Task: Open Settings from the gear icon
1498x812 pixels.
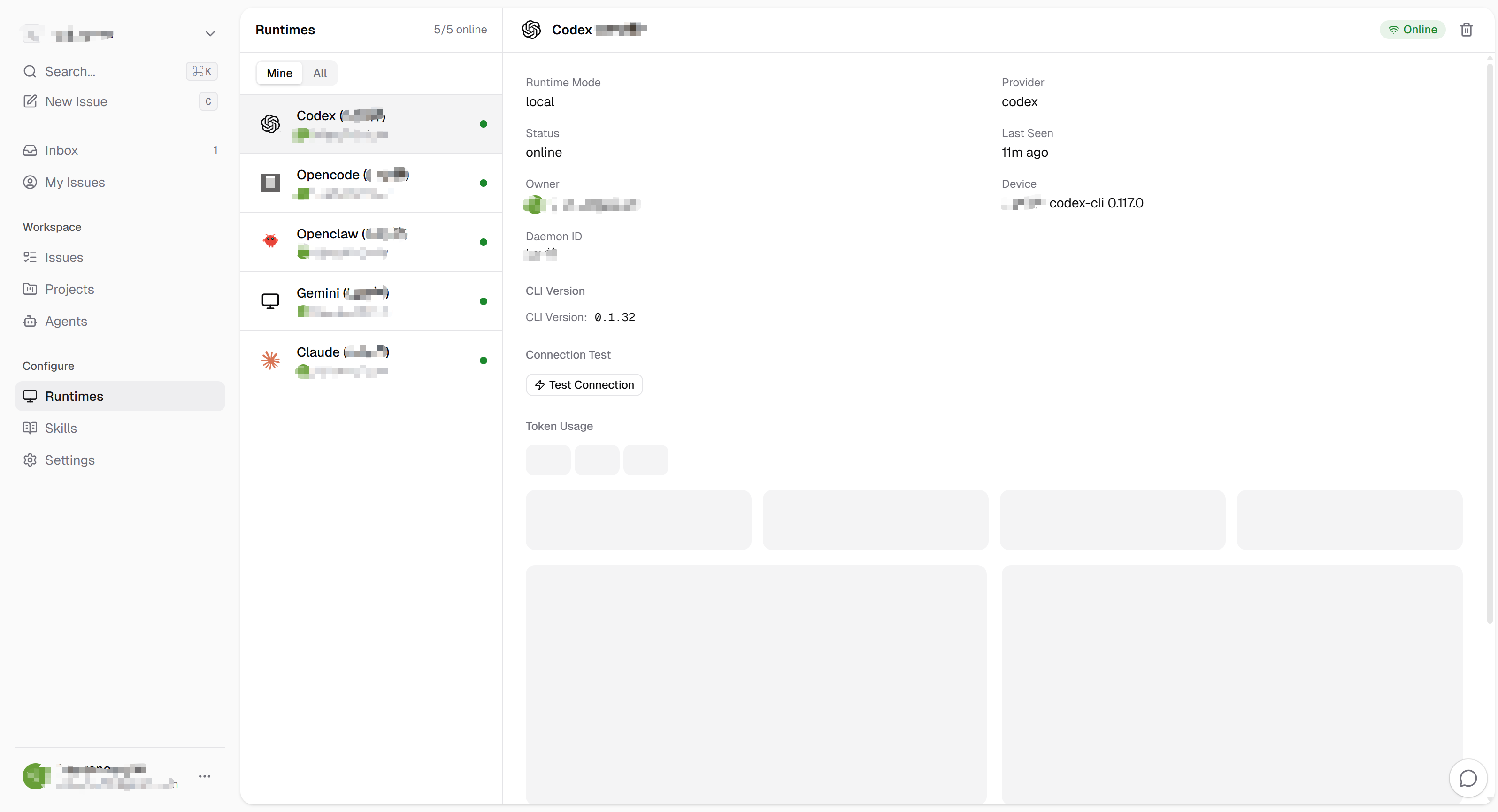Action: click(x=30, y=460)
